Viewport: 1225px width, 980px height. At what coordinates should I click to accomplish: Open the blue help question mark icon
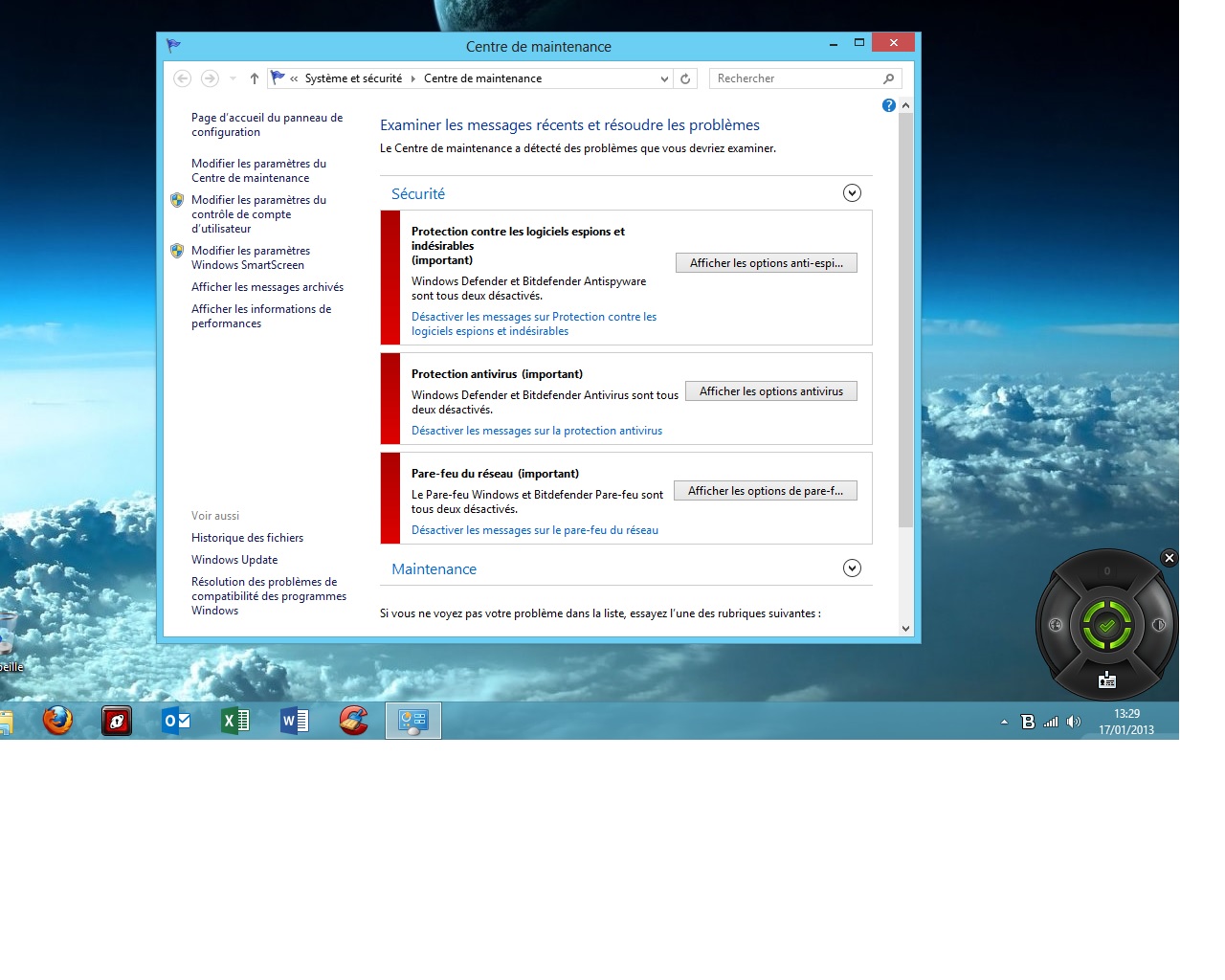click(x=888, y=105)
